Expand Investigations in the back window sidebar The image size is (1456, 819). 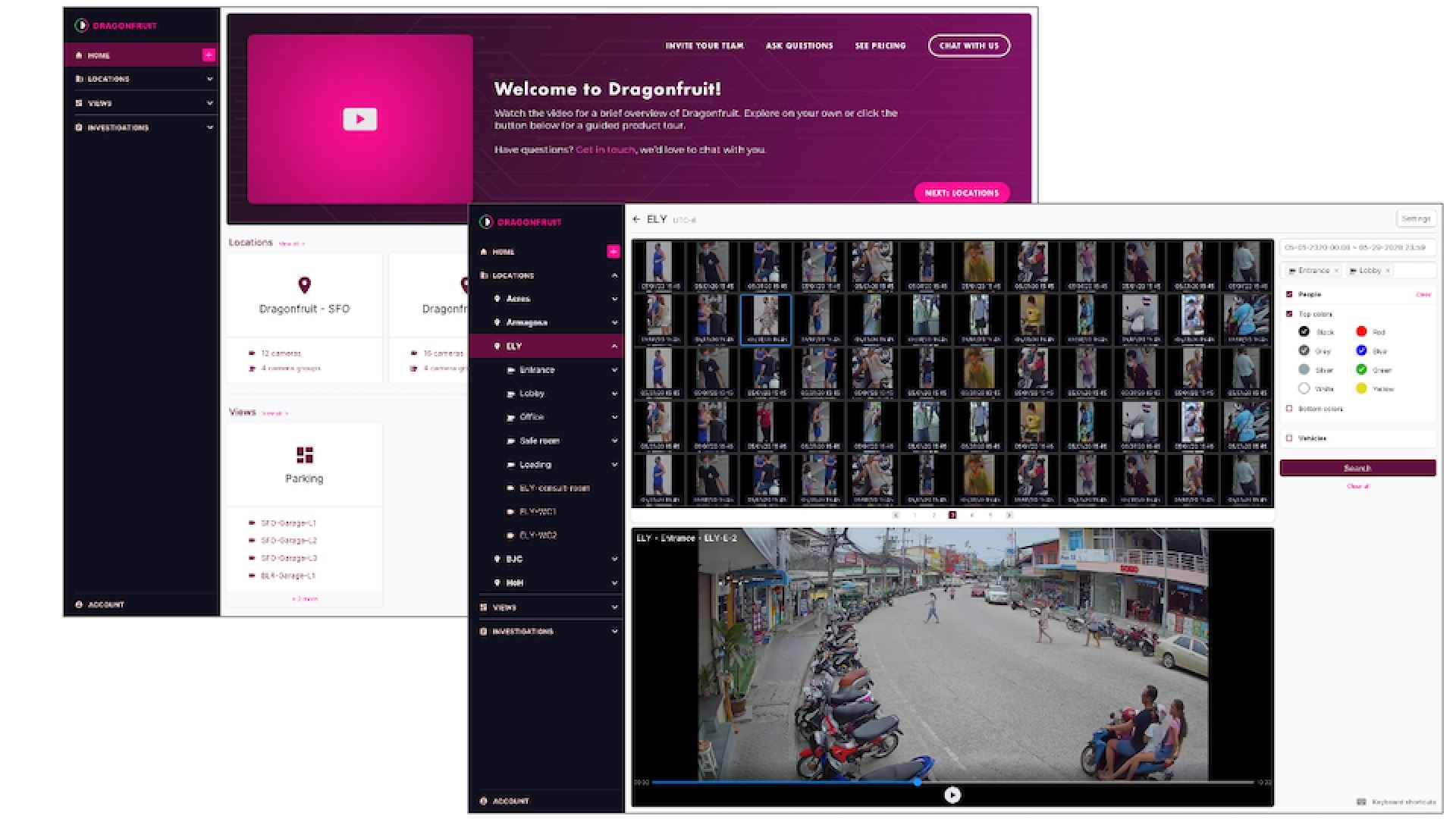[210, 127]
